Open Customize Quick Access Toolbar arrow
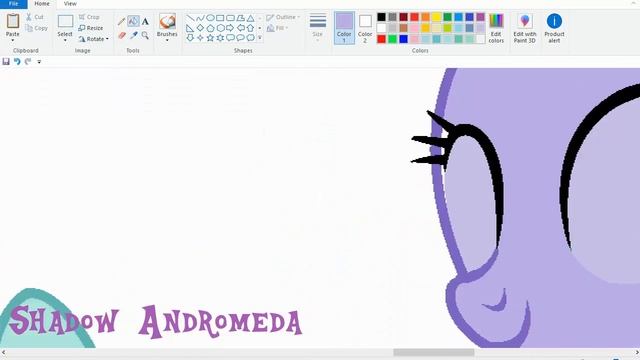This screenshot has height=360, width=640. tap(39, 62)
